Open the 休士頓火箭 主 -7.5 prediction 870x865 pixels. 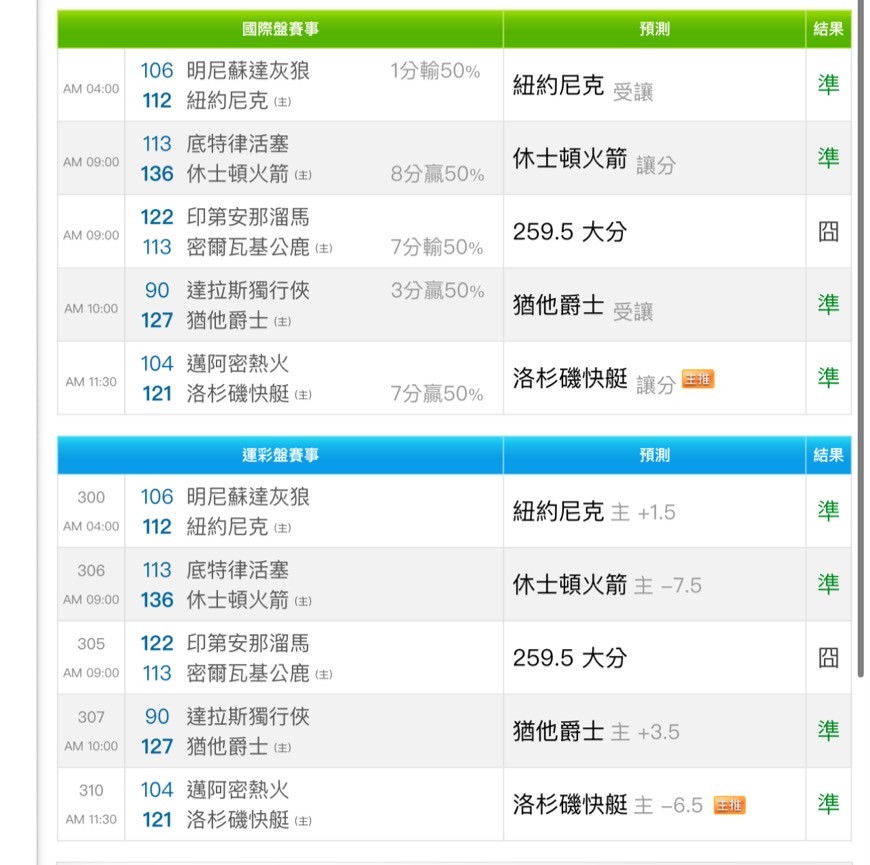click(x=608, y=585)
